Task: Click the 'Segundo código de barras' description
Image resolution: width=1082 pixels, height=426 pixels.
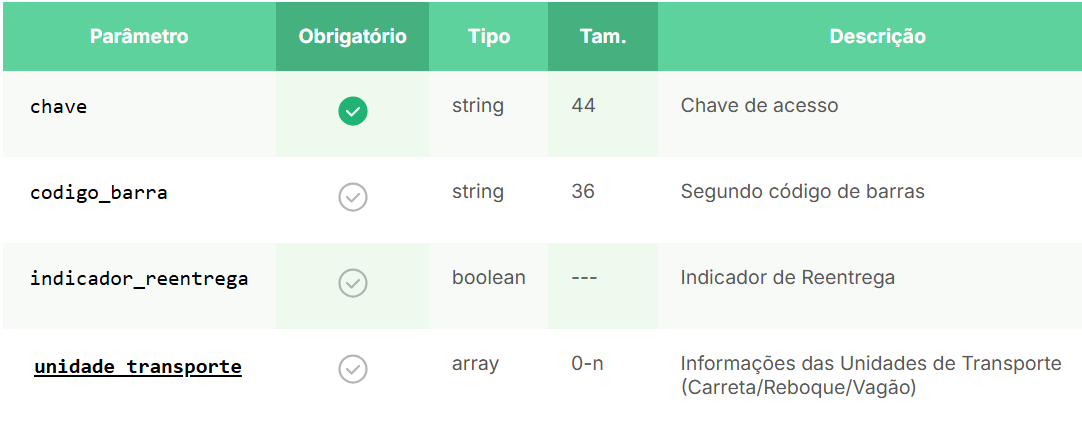Action: [803, 191]
